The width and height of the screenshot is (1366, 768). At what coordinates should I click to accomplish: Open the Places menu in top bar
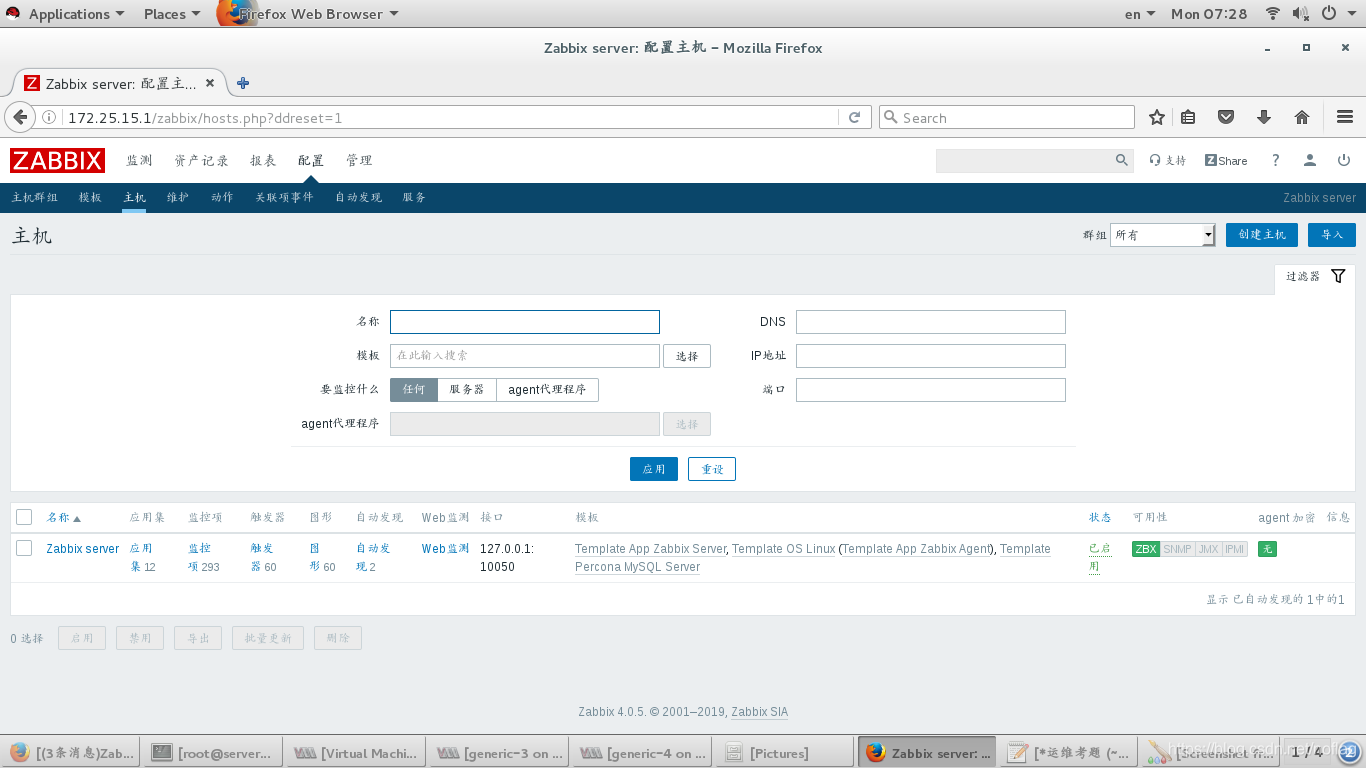click(172, 14)
